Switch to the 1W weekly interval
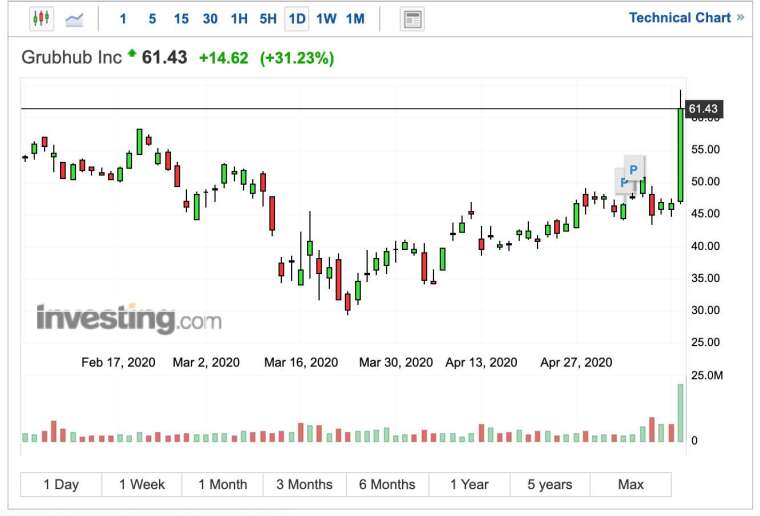The width and height of the screenshot is (760, 516). click(326, 19)
